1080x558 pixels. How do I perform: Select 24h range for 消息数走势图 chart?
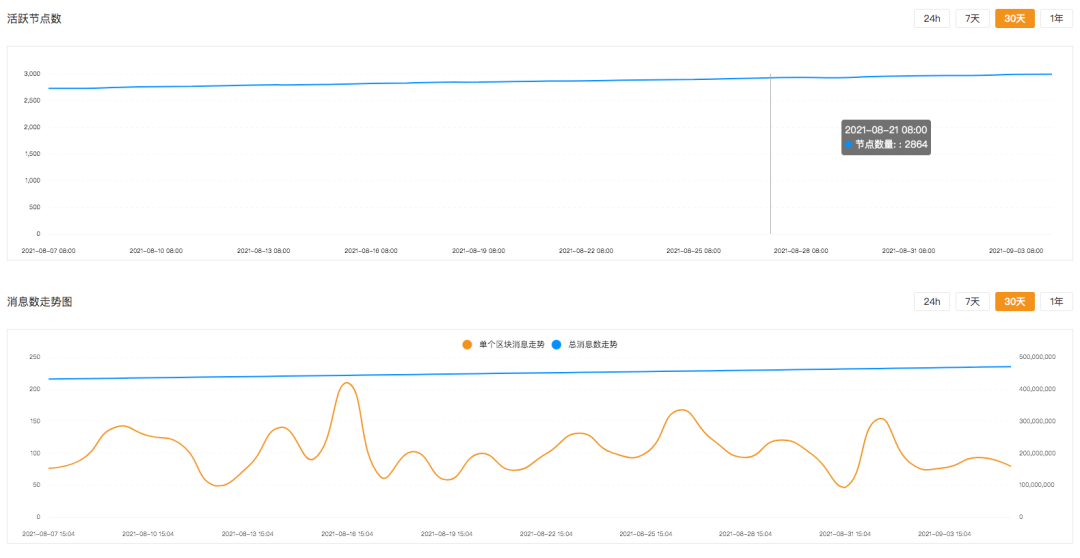931,302
